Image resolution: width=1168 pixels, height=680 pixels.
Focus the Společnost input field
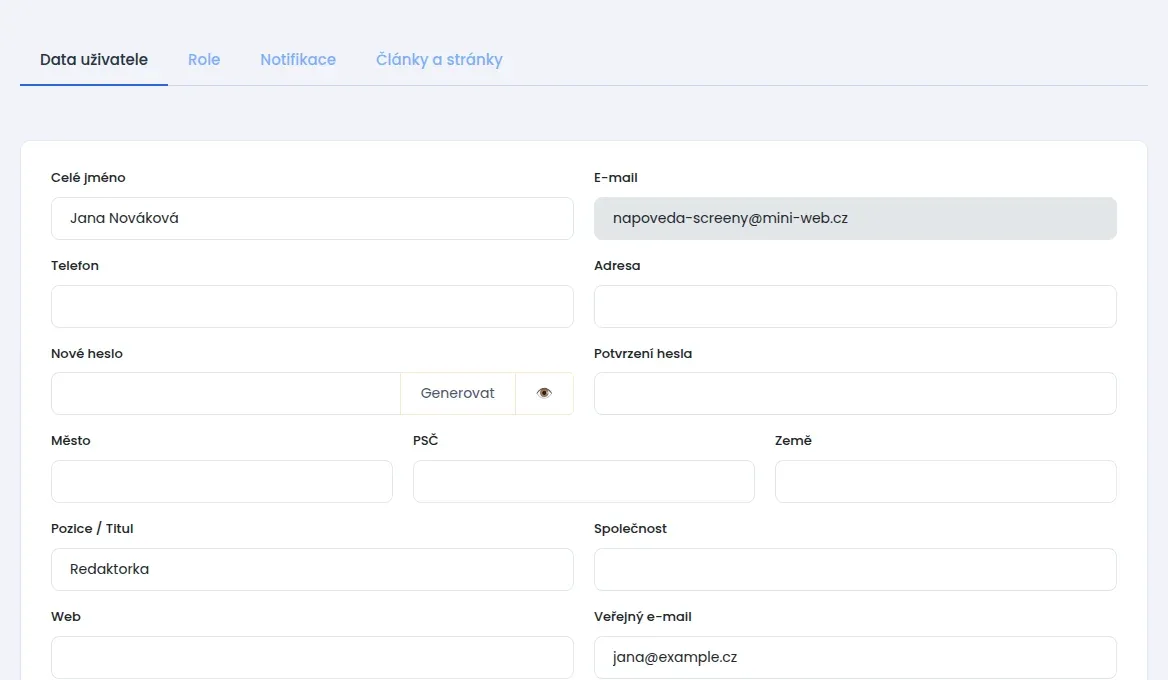tap(855, 569)
